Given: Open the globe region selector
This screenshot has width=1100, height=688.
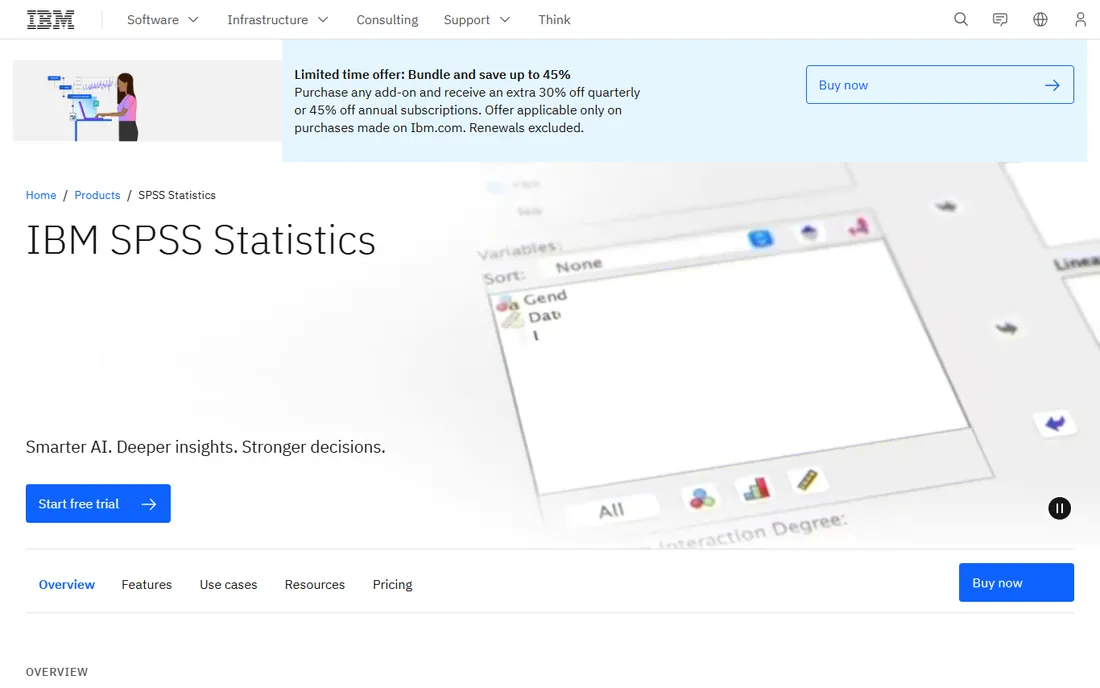Looking at the screenshot, I should click(x=1040, y=20).
